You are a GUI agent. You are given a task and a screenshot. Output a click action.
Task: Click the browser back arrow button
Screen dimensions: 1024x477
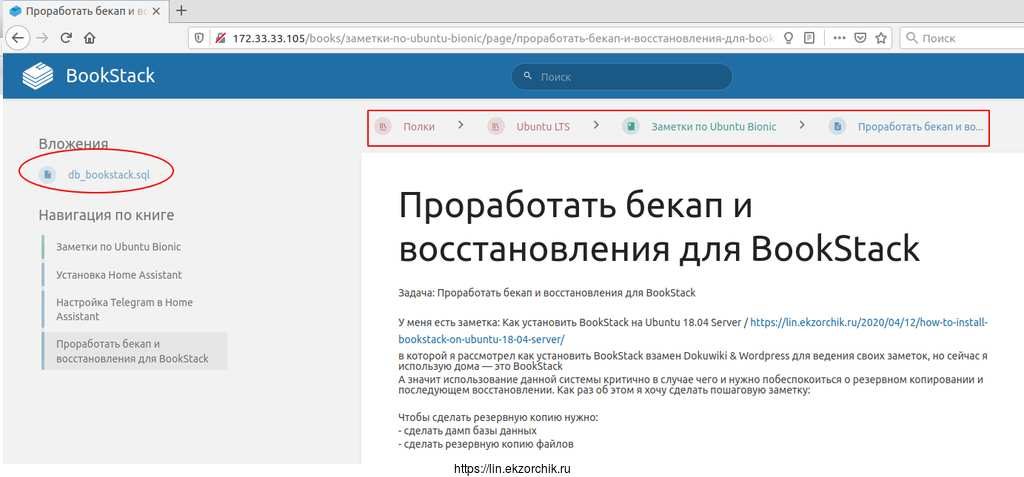pyautogui.click(x=17, y=38)
